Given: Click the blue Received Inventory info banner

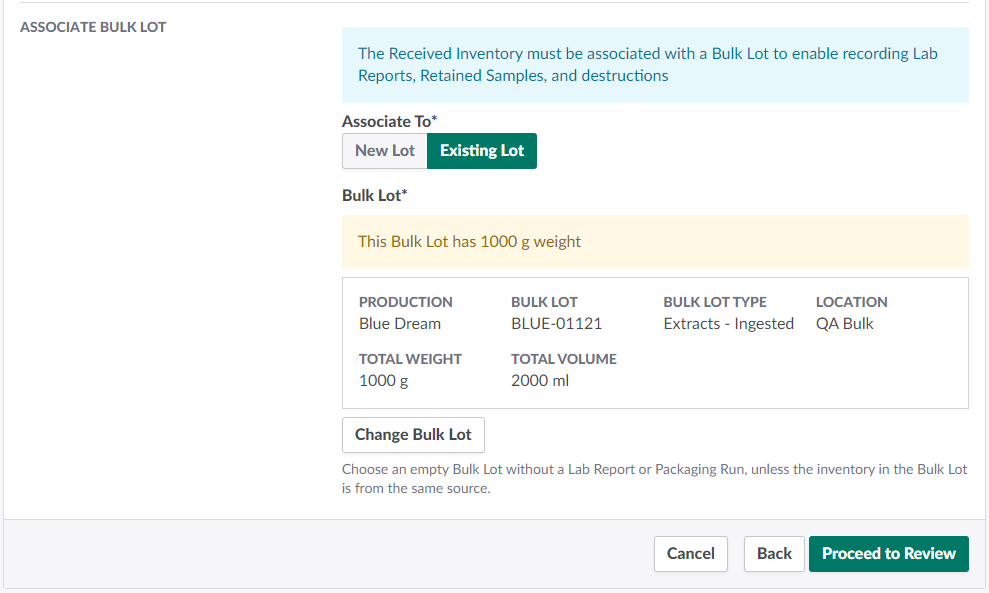Looking at the screenshot, I should [x=654, y=65].
